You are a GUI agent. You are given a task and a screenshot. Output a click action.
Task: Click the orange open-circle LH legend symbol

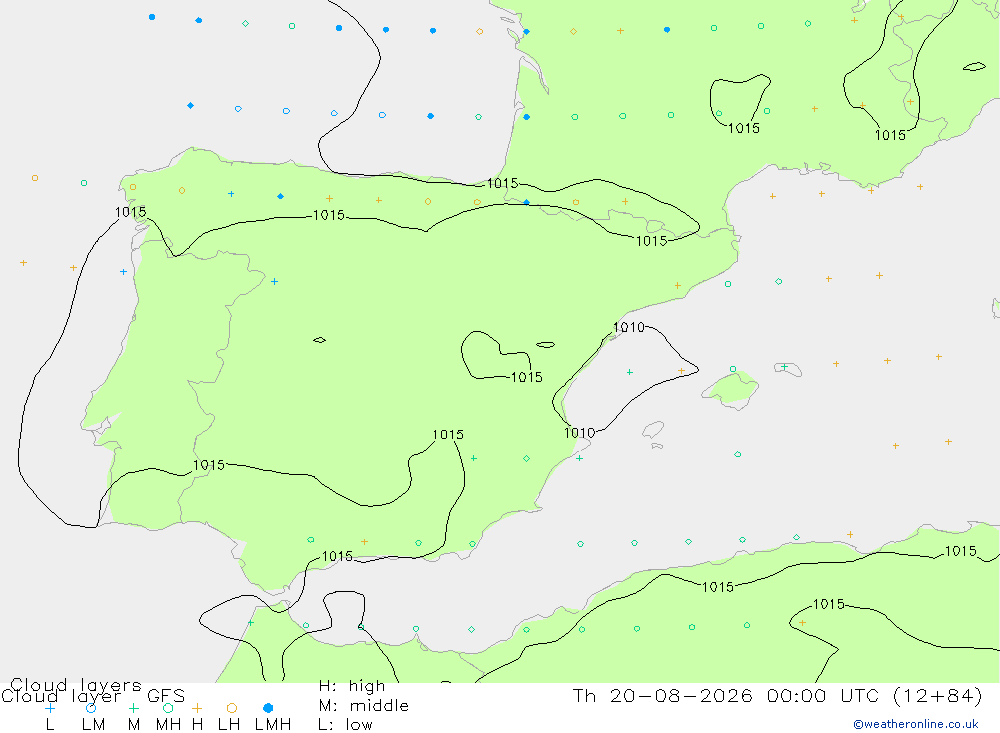coord(232,708)
